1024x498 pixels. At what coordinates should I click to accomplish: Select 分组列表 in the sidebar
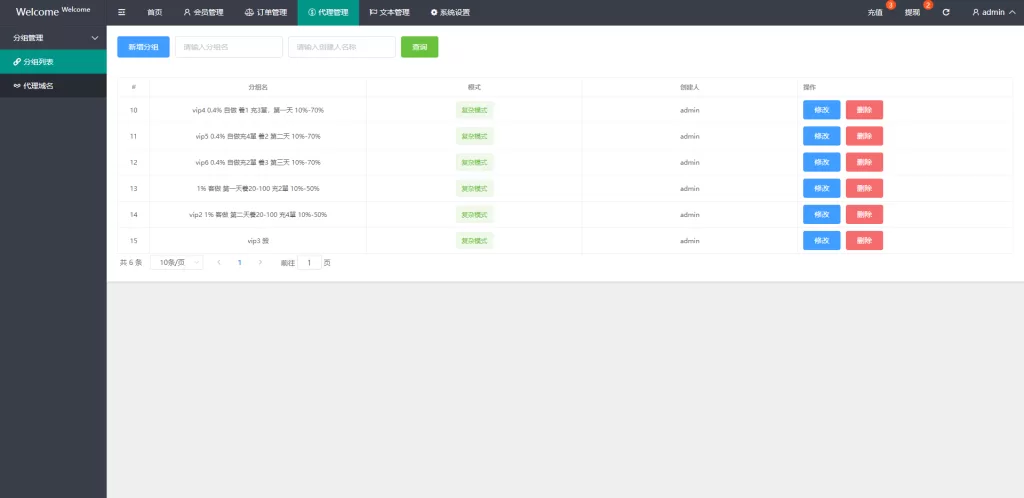point(38,62)
